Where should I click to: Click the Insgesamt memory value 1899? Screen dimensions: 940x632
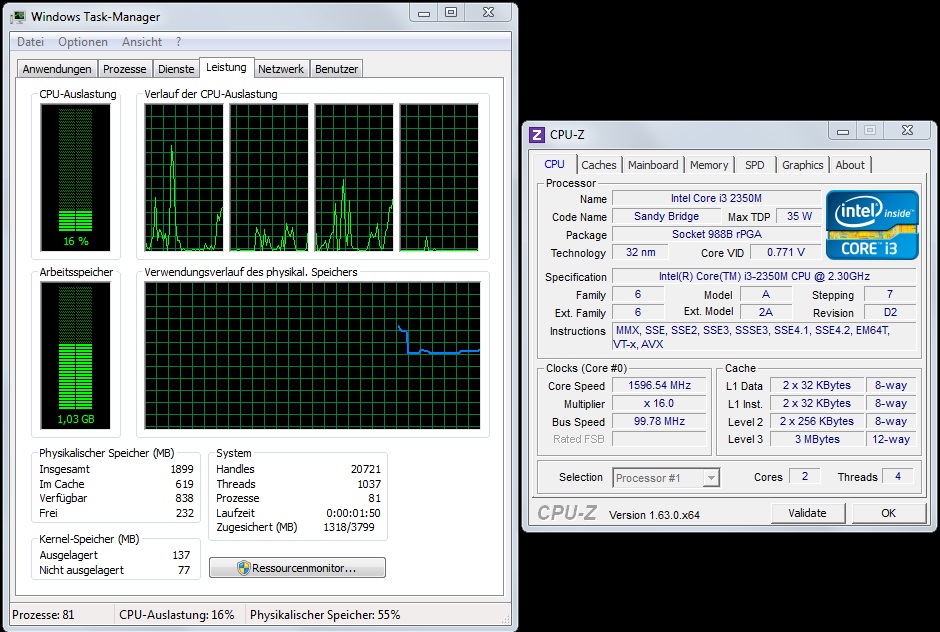click(182, 470)
